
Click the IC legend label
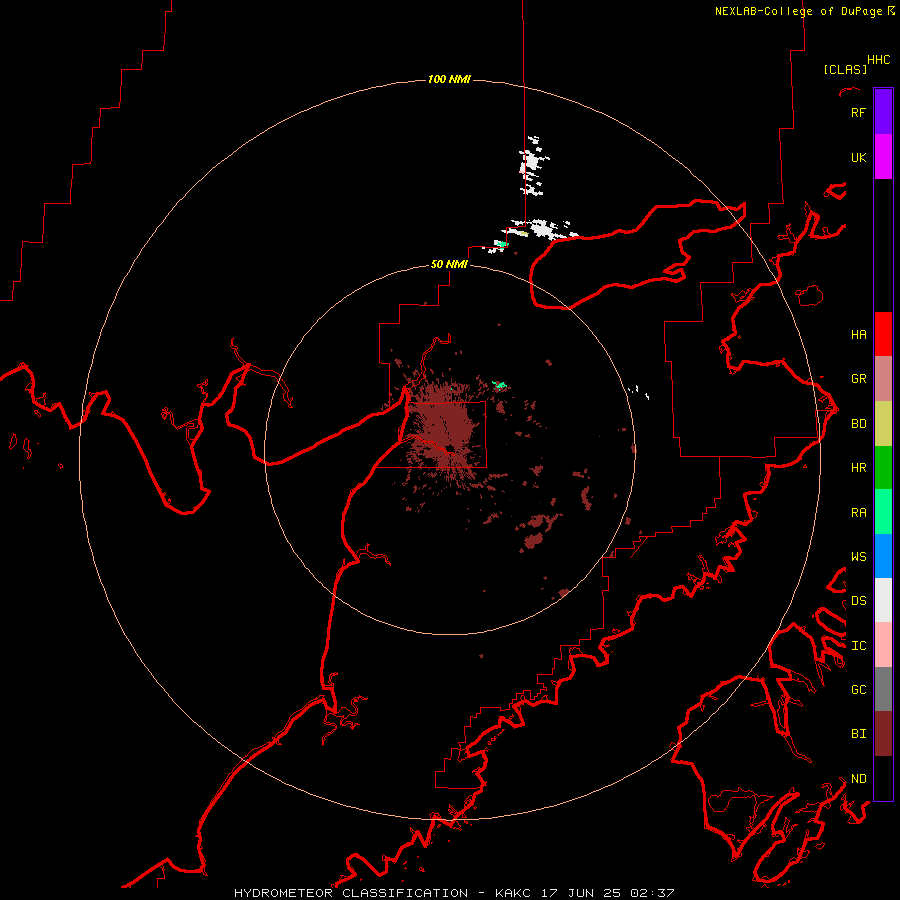click(858, 646)
